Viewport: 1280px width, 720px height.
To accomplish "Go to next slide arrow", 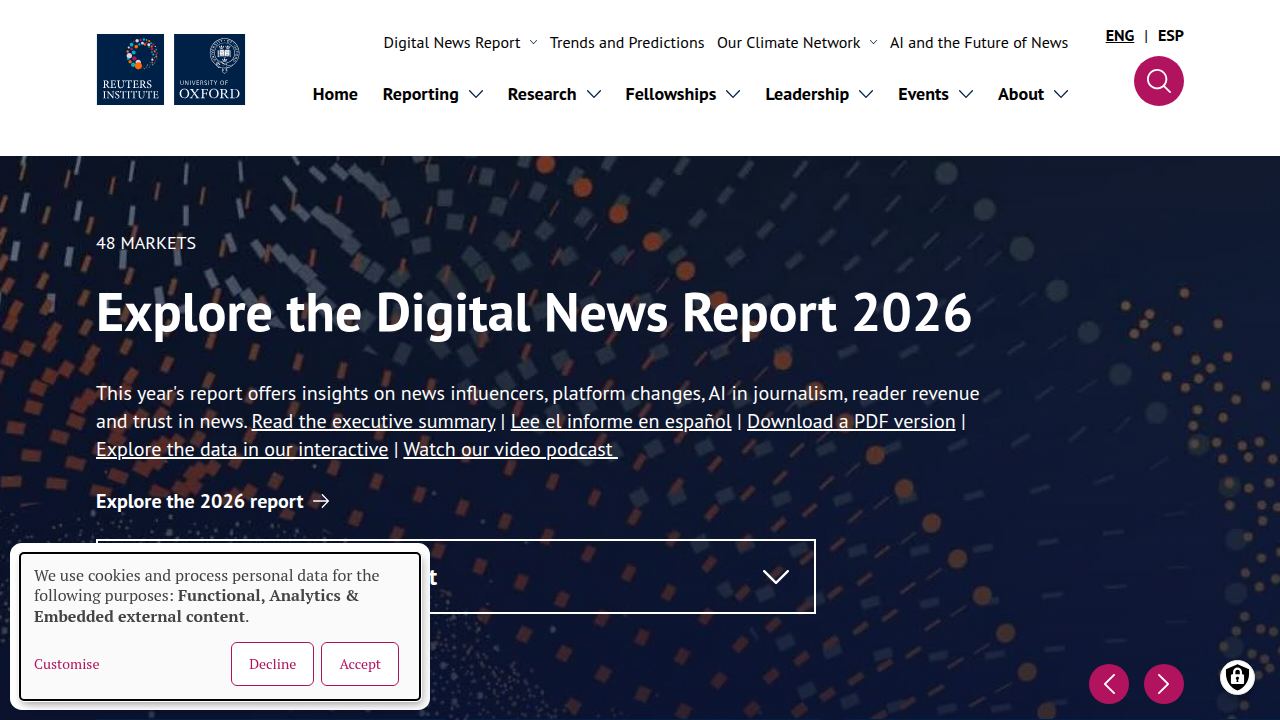I will [1164, 684].
